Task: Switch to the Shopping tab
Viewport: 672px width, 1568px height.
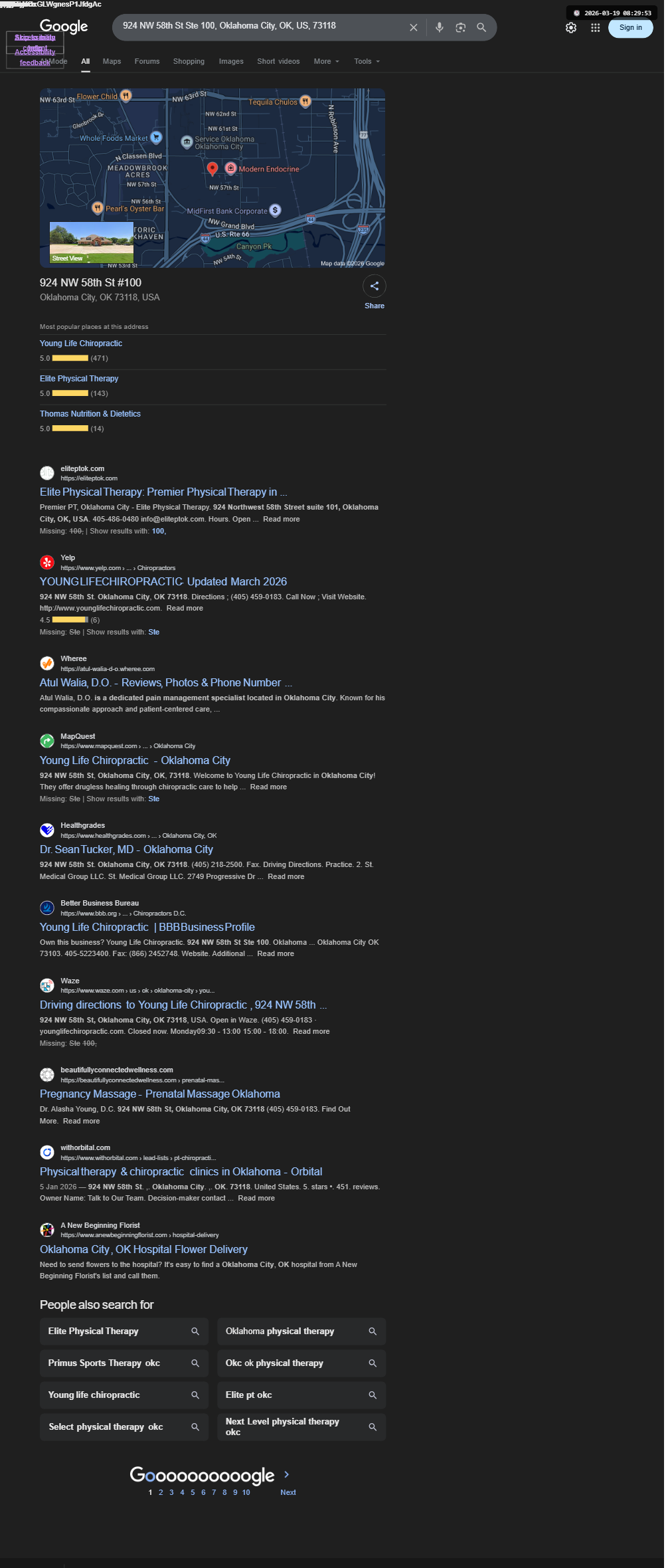Action: [x=189, y=61]
